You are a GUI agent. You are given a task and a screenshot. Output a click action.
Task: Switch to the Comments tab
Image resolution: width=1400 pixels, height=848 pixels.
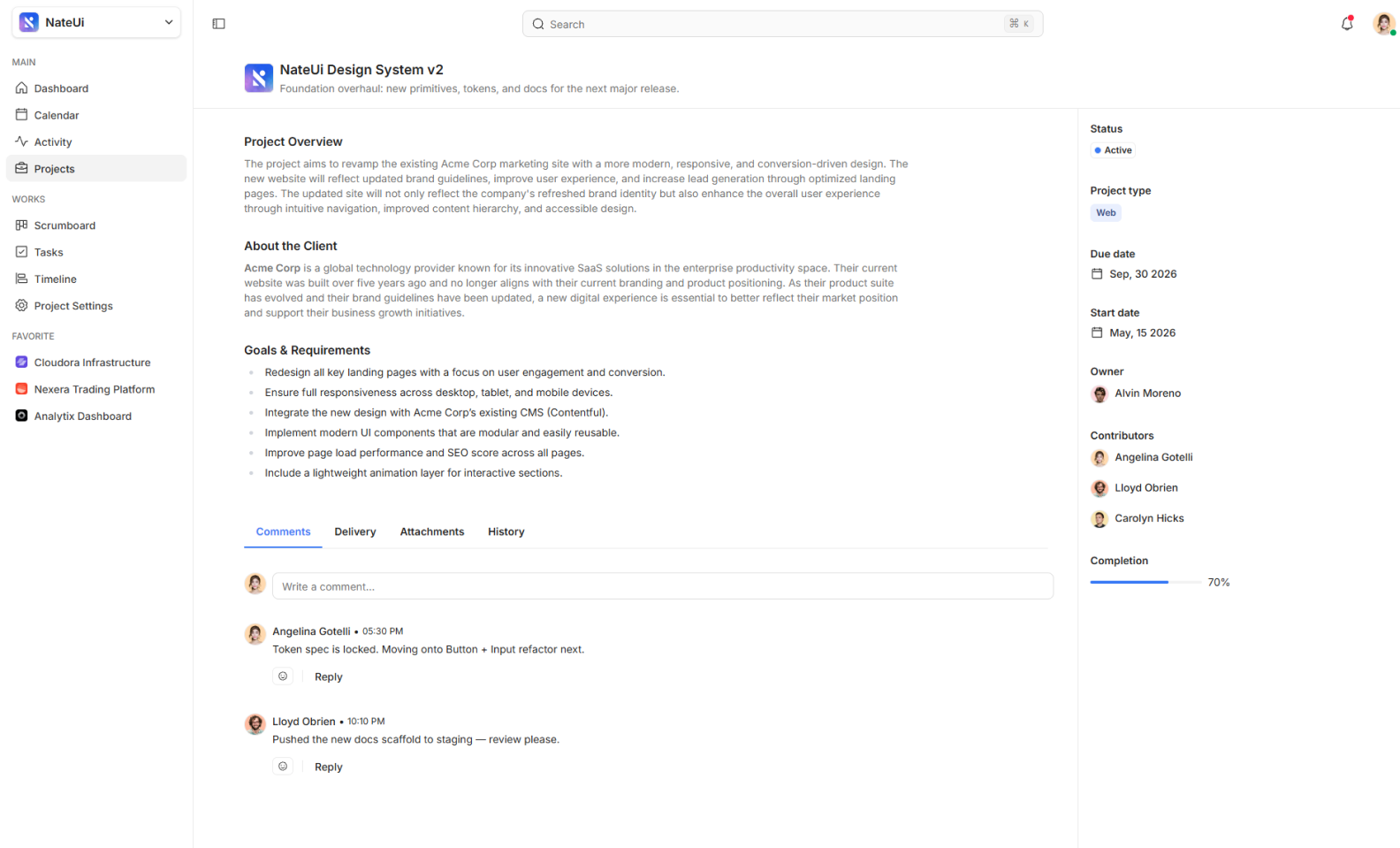[x=283, y=532]
